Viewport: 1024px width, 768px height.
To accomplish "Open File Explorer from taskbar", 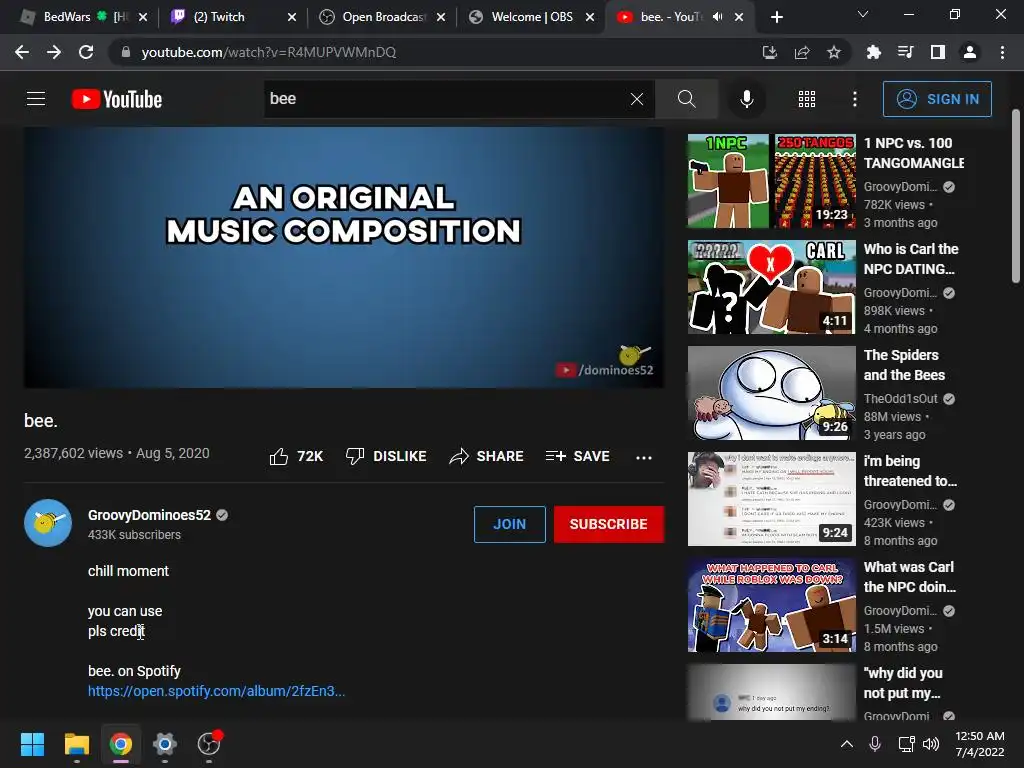I will click(76, 744).
